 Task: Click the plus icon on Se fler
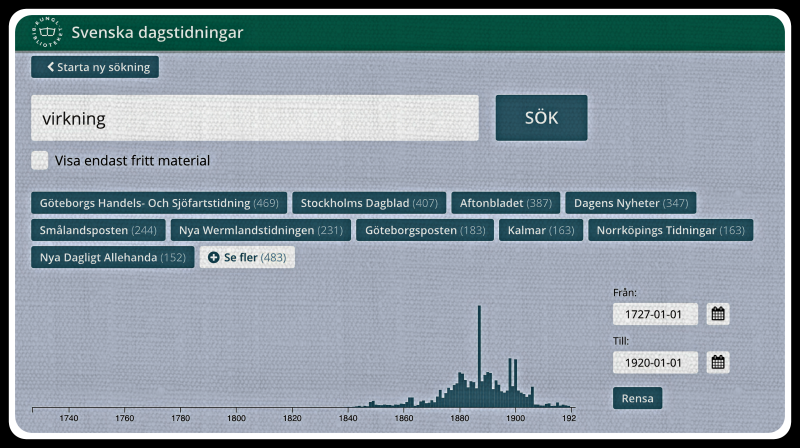point(213,257)
